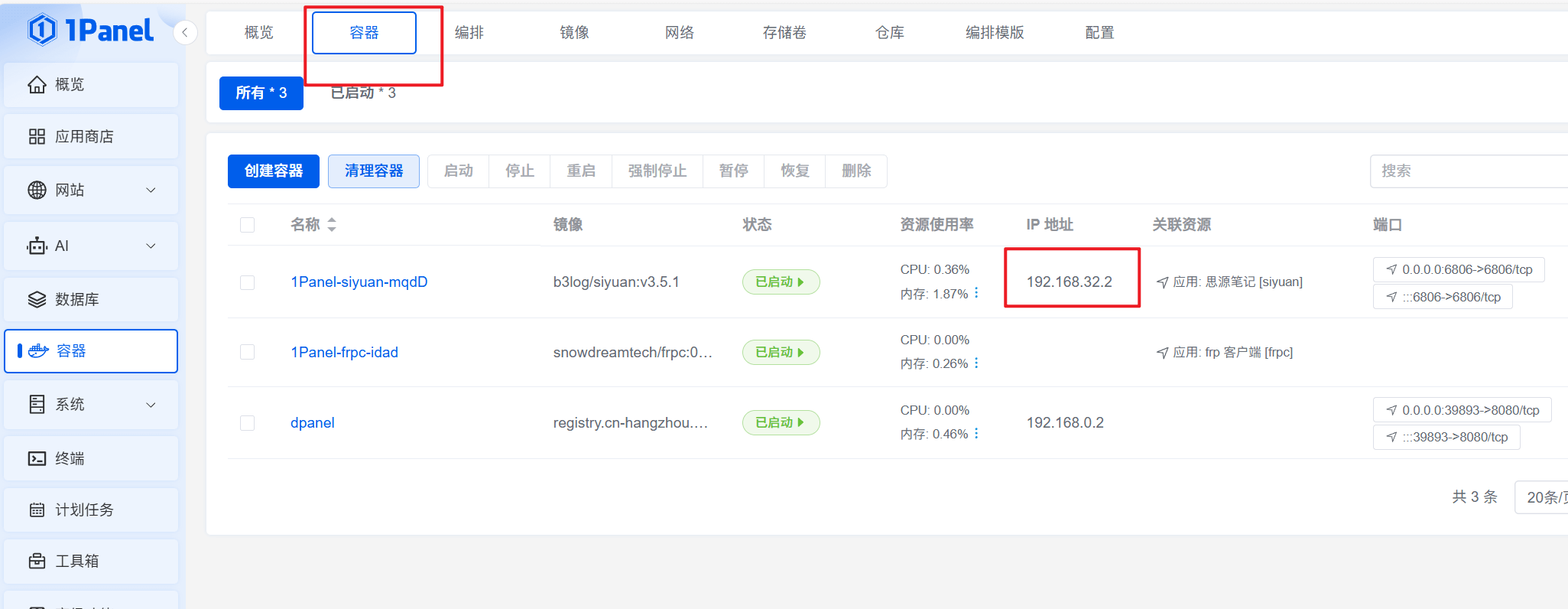Viewport: 1568px width, 609px height.
Task: Open the App Store grid icon
Action: (37, 137)
